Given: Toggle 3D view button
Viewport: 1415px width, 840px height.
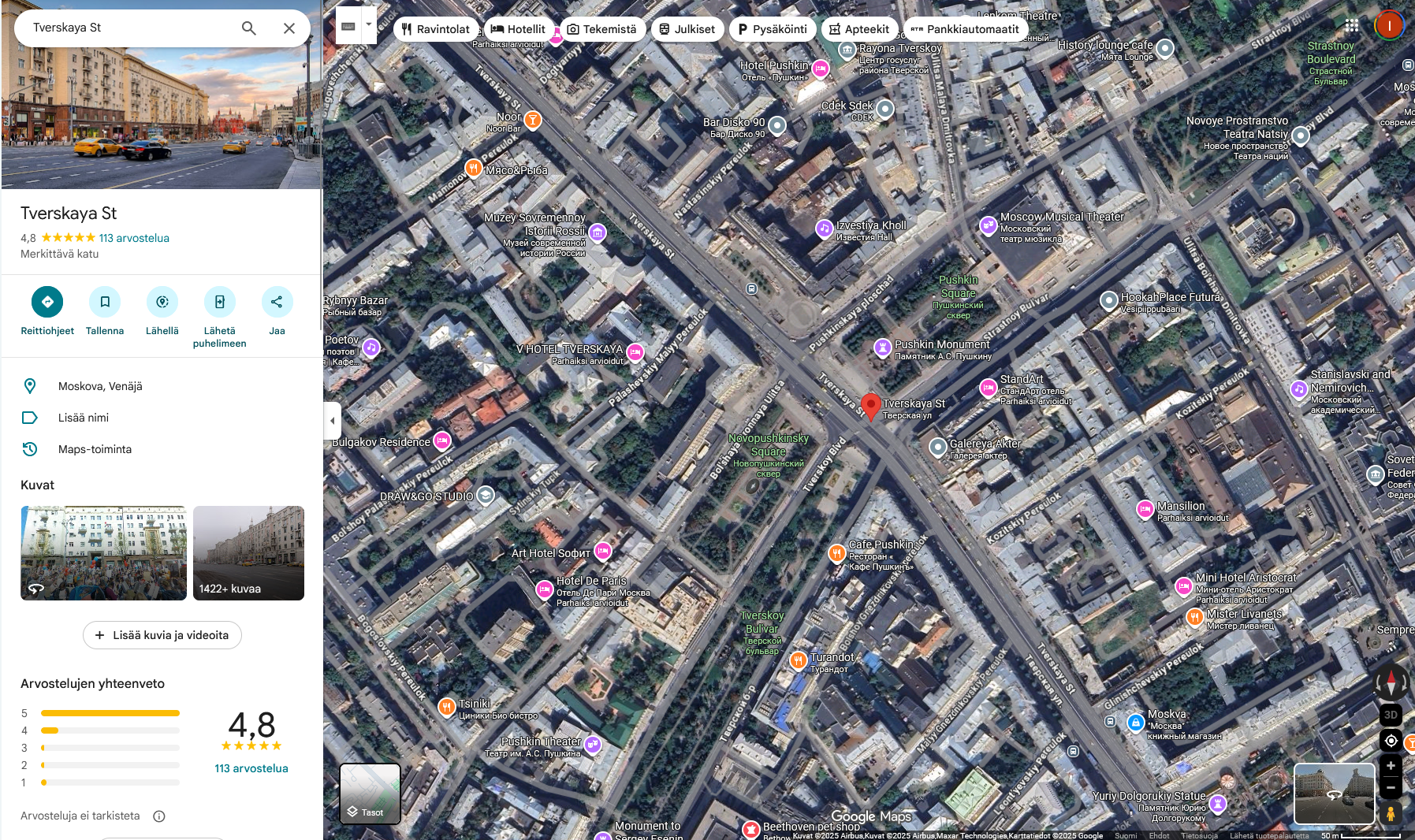Looking at the screenshot, I should pyautogui.click(x=1391, y=715).
